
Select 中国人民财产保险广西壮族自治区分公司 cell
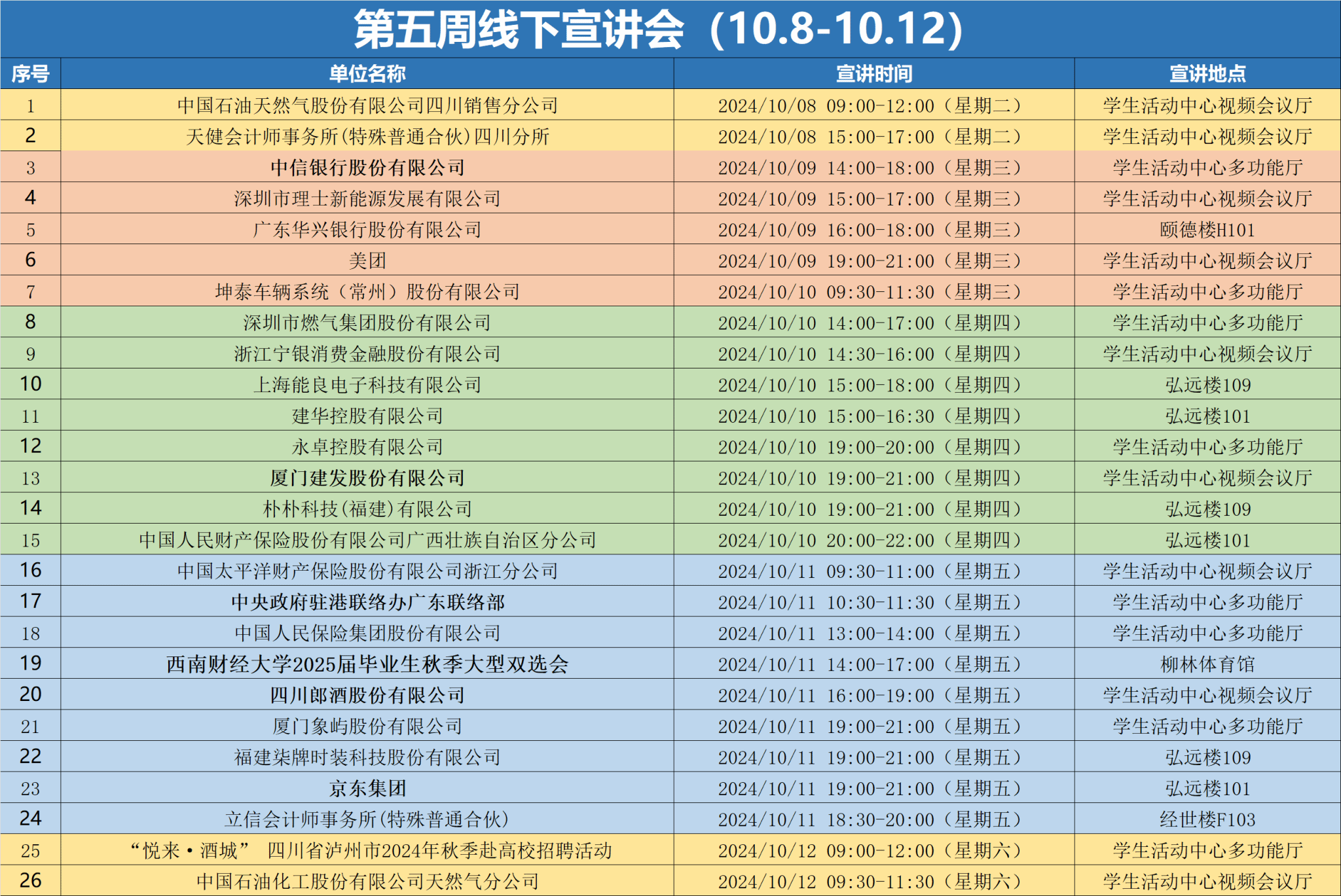[x=367, y=540]
